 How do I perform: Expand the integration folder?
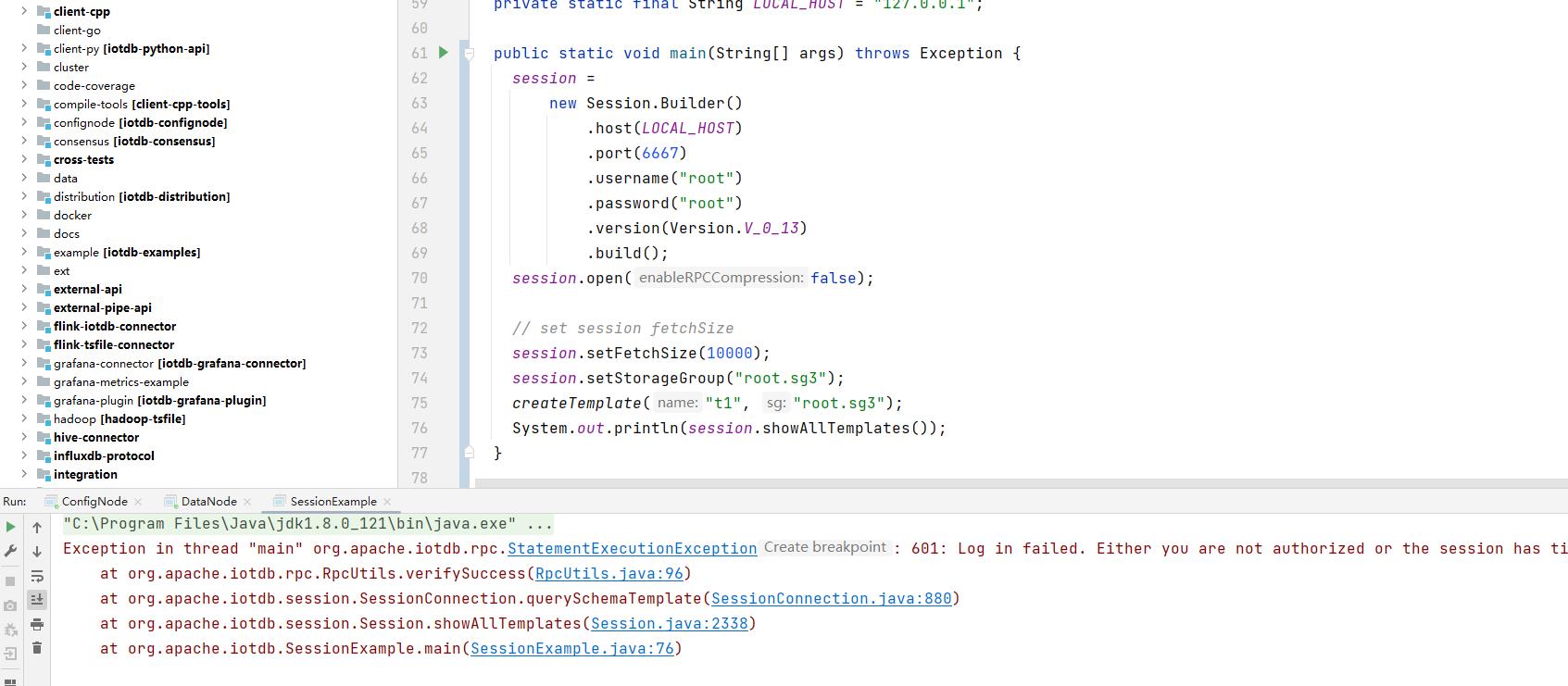click(x=24, y=474)
